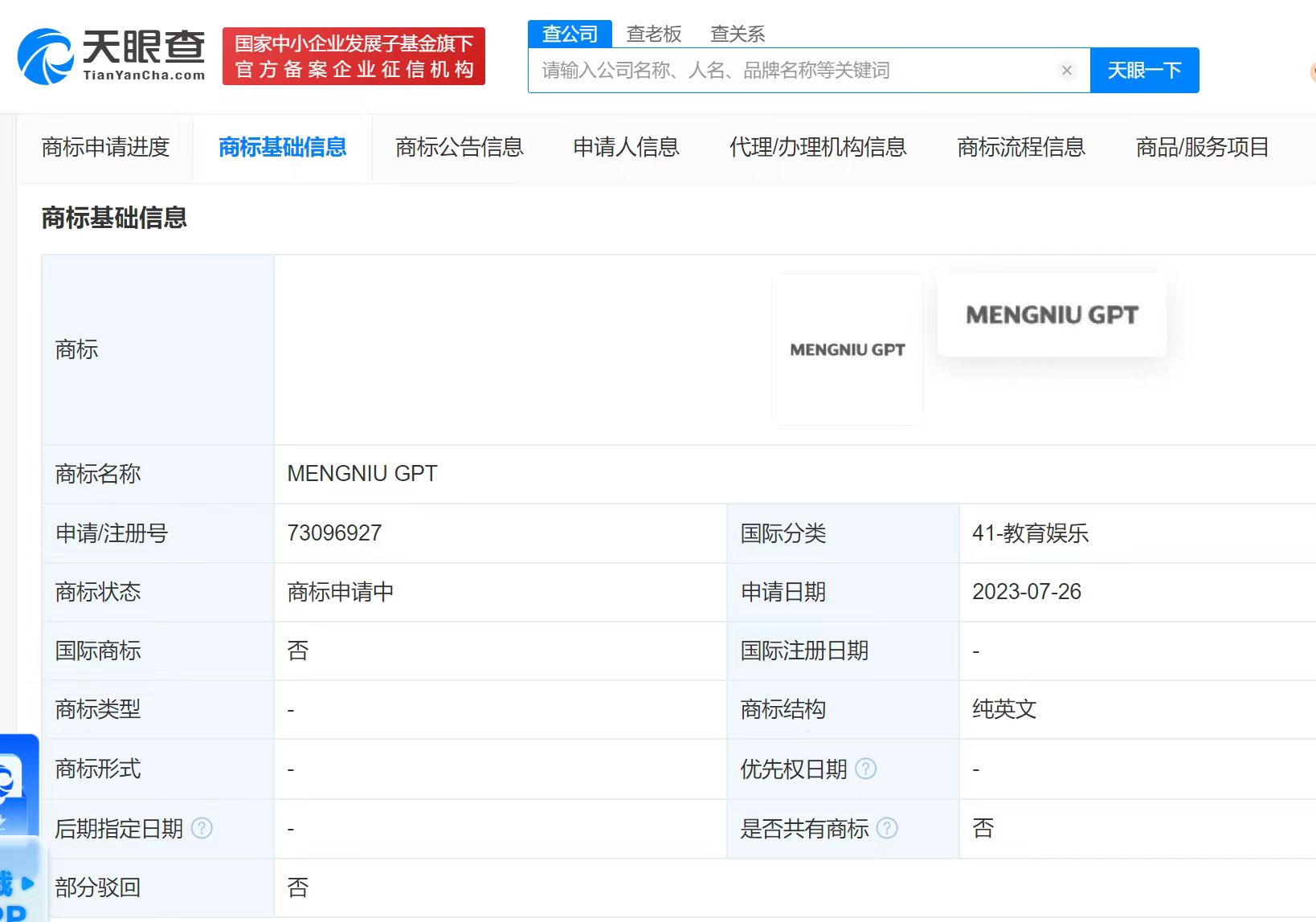Click the 申请日期 label cell
1316x922 pixels.
point(843,592)
